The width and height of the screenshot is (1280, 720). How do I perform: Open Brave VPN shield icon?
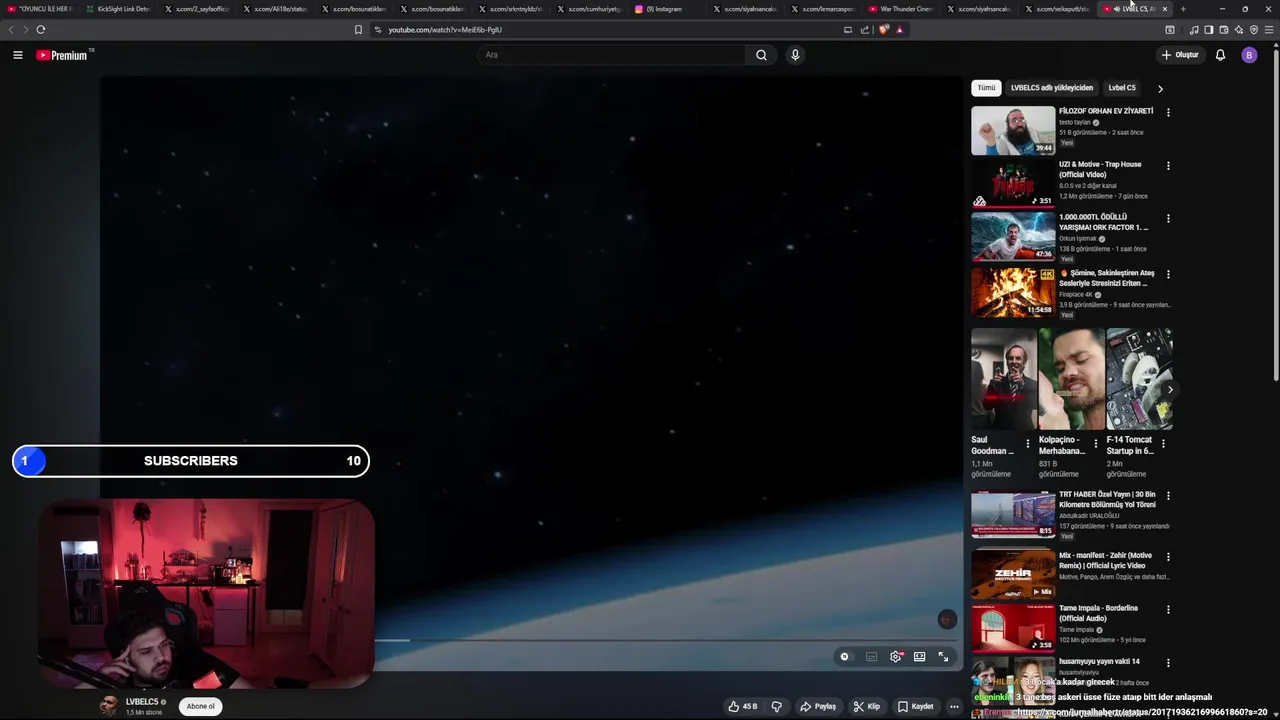[x=1254, y=30]
